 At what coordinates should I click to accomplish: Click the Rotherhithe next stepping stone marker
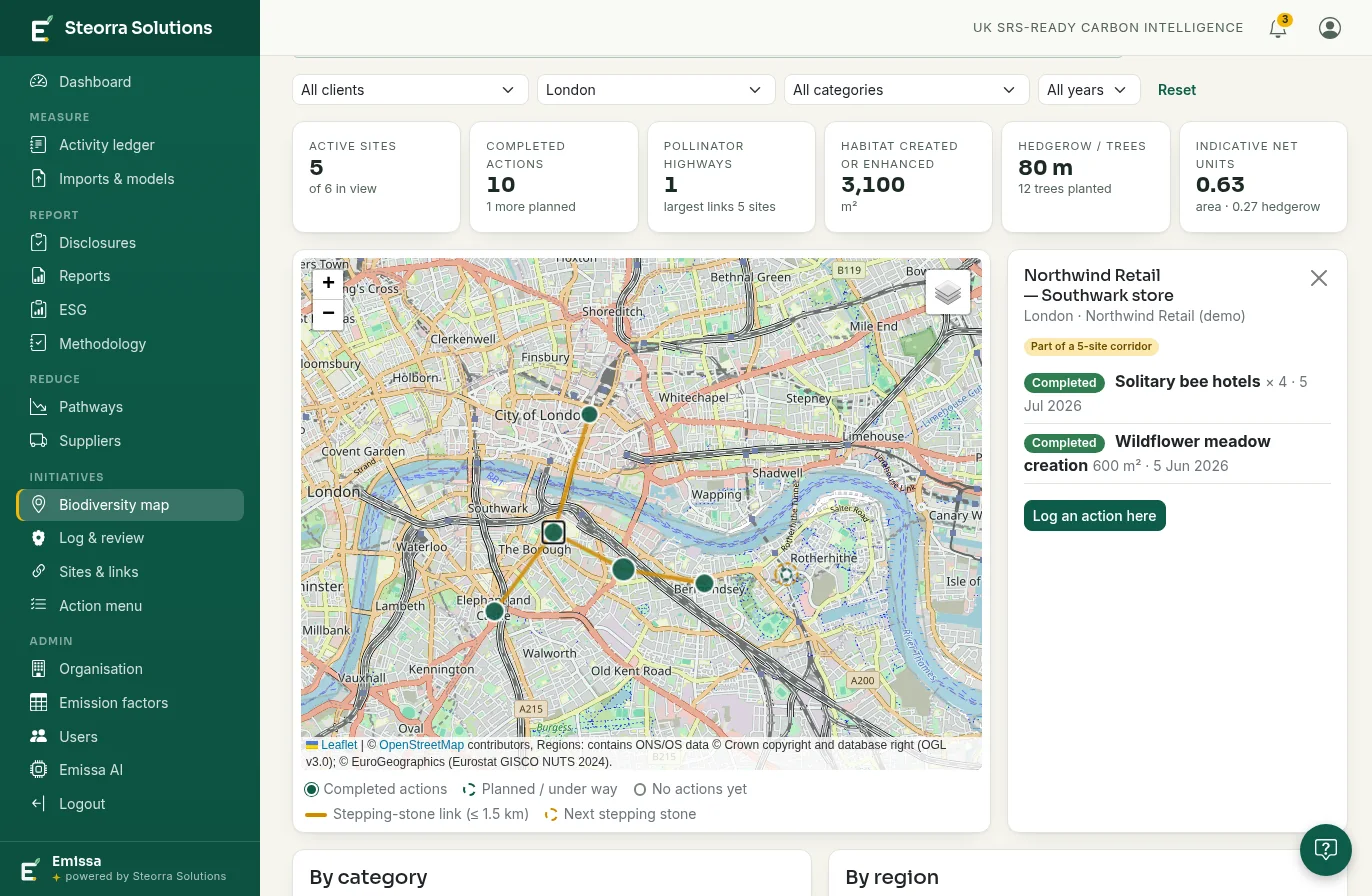786,574
